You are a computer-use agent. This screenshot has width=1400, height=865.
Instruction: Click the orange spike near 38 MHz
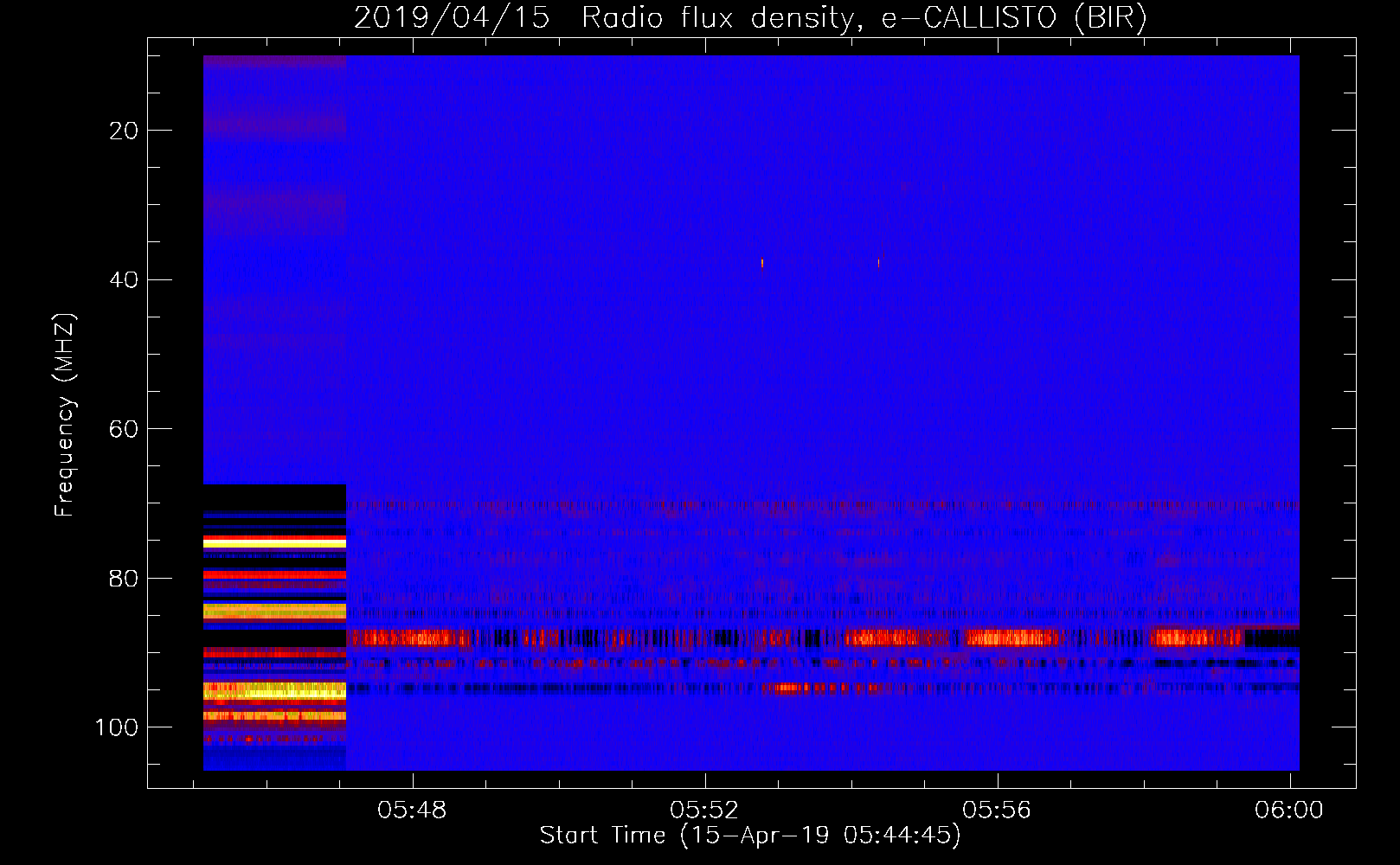(762, 263)
